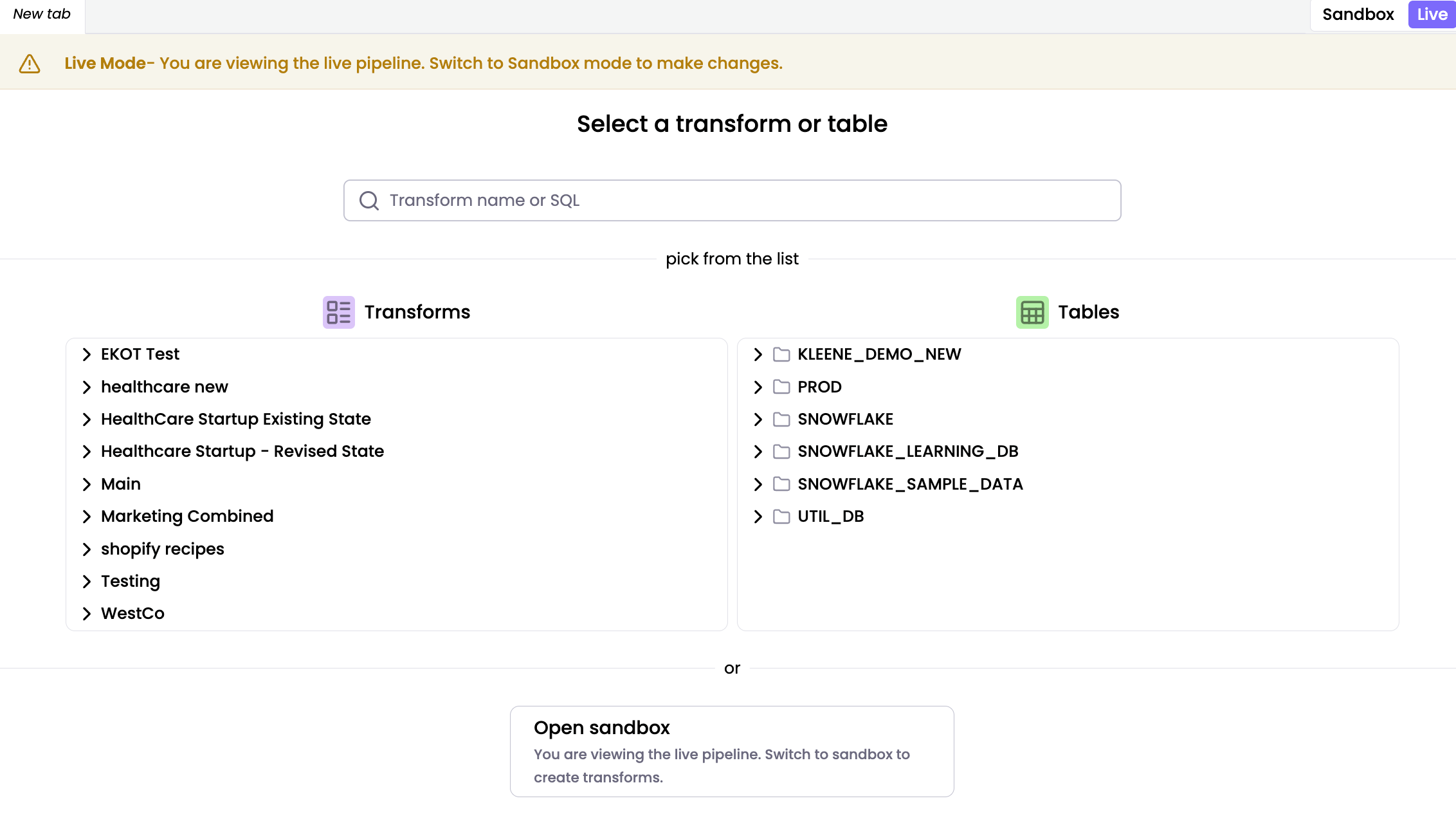Image resolution: width=1456 pixels, height=830 pixels.
Task: Click the SNOWFLAKE_SAMPLE_DATA folder icon
Action: click(x=781, y=484)
